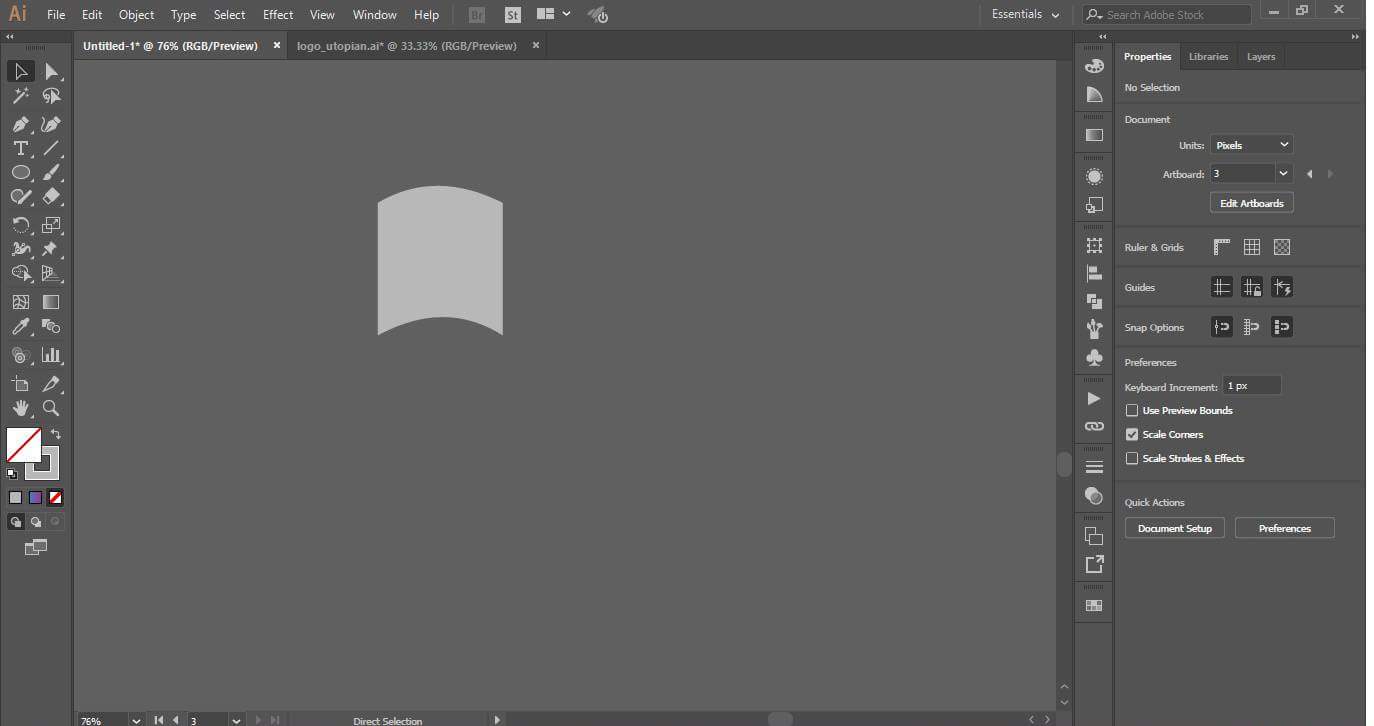Viewport: 1374px width, 726px height.
Task: Open the Color panel palette icon
Action: tap(1094, 66)
